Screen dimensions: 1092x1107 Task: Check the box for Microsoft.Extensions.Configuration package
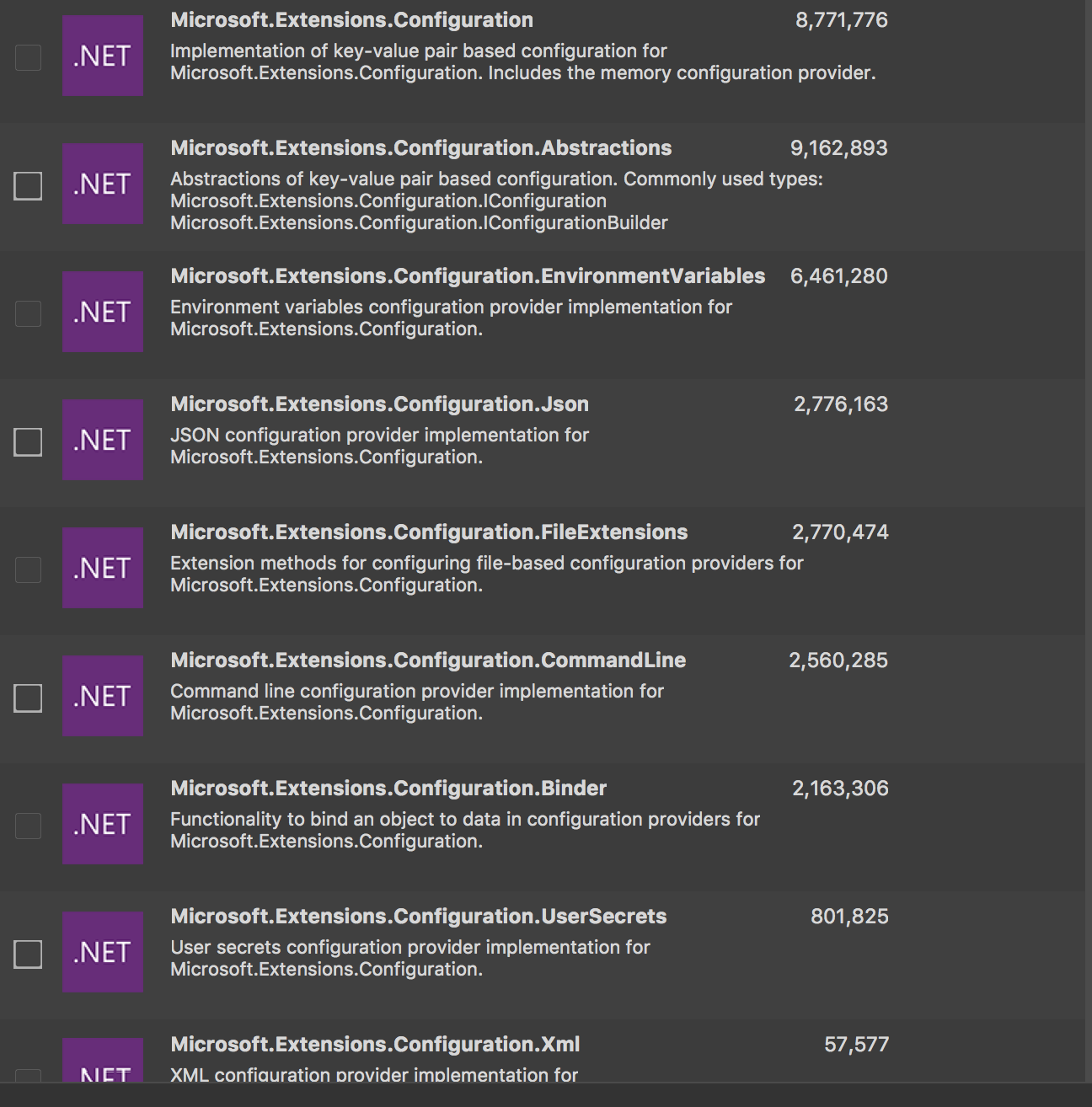click(28, 57)
